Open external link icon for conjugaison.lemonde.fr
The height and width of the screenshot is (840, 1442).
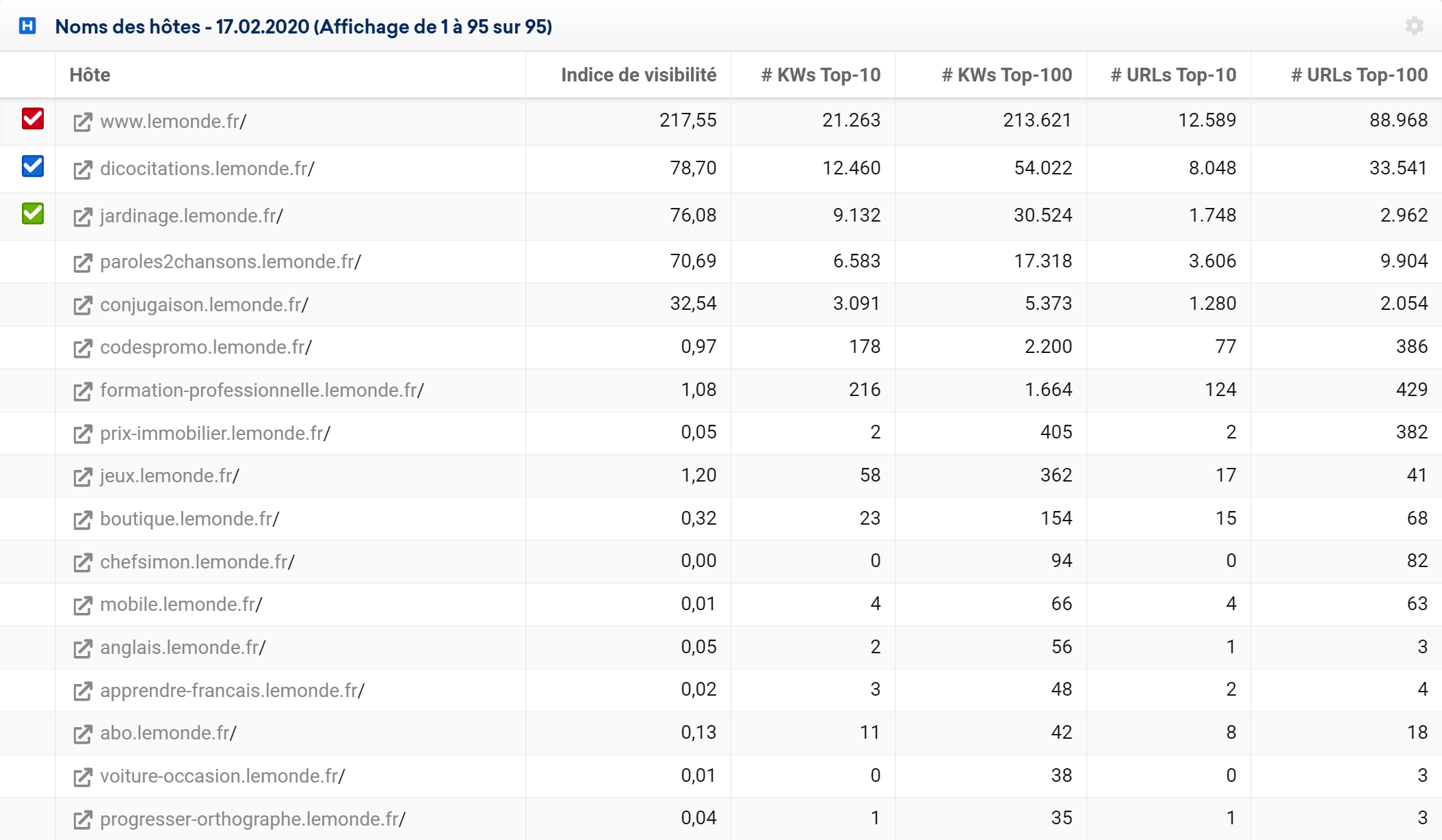83,305
